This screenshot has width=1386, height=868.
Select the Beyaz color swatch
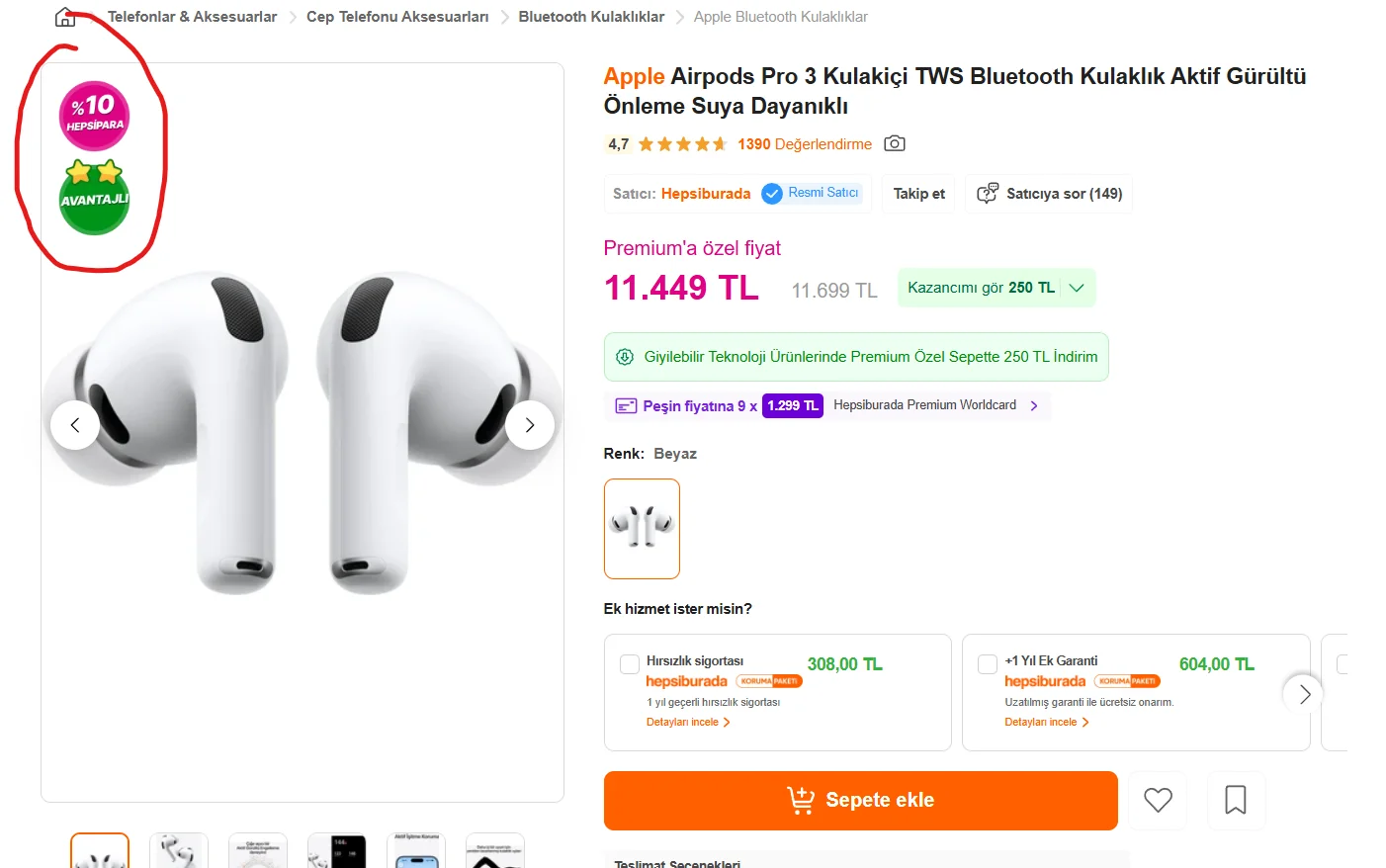click(x=642, y=529)
